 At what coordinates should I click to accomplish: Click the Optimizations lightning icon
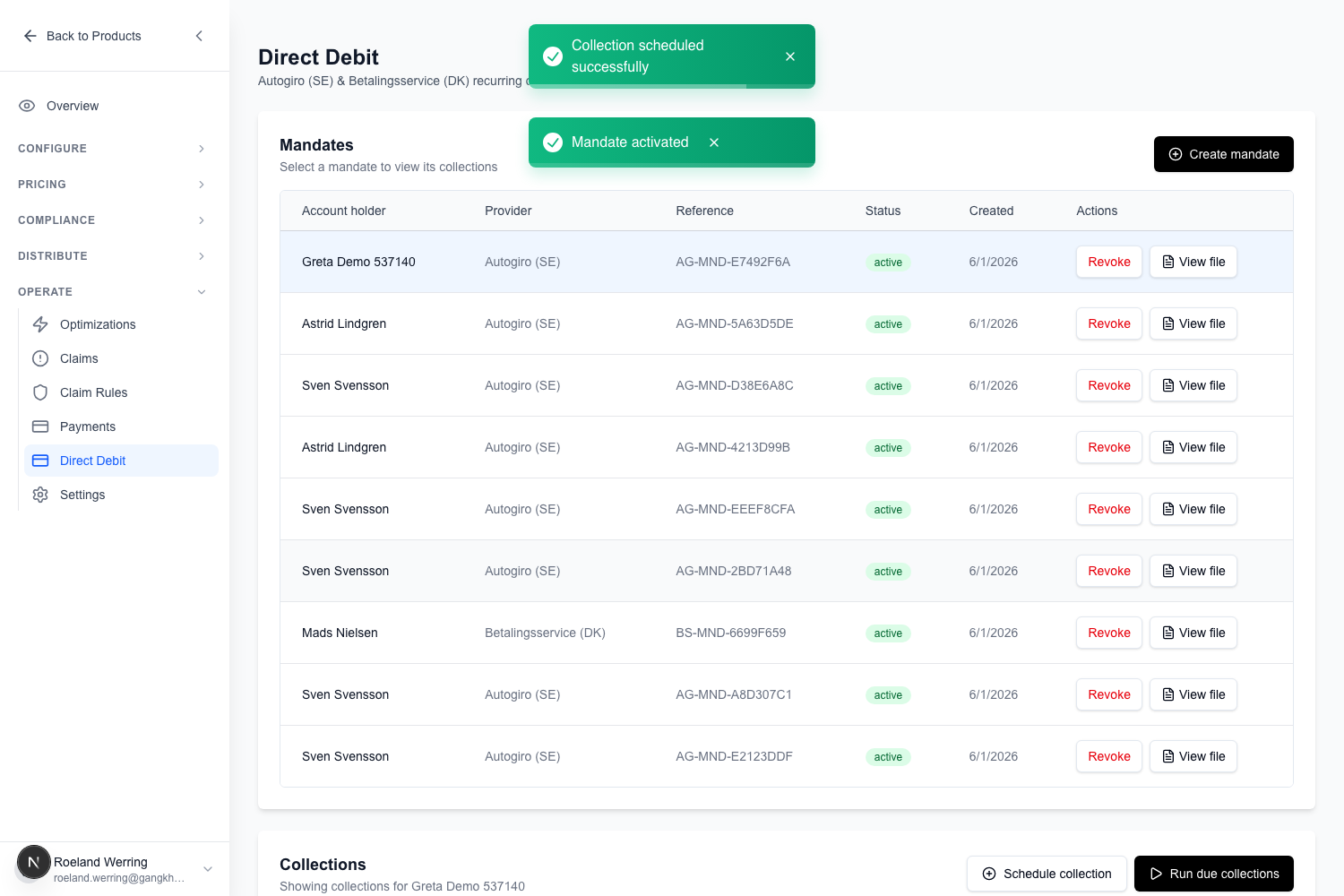pyautogui.click(x=40, y=324)
